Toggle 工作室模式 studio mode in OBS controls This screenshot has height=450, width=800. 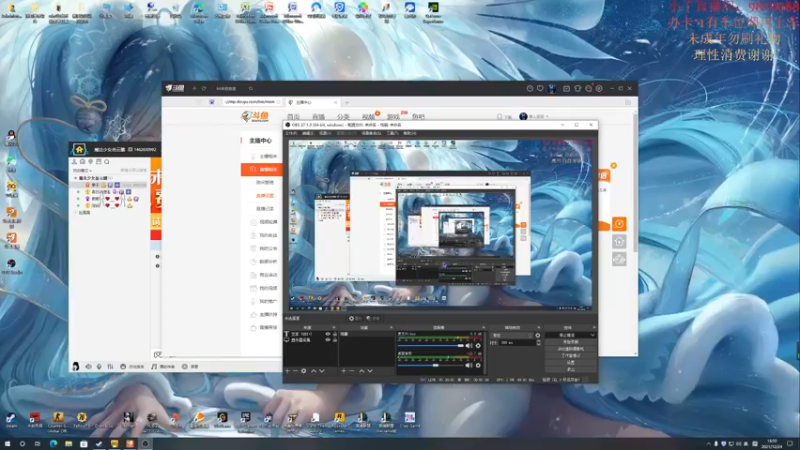(570, 355)
